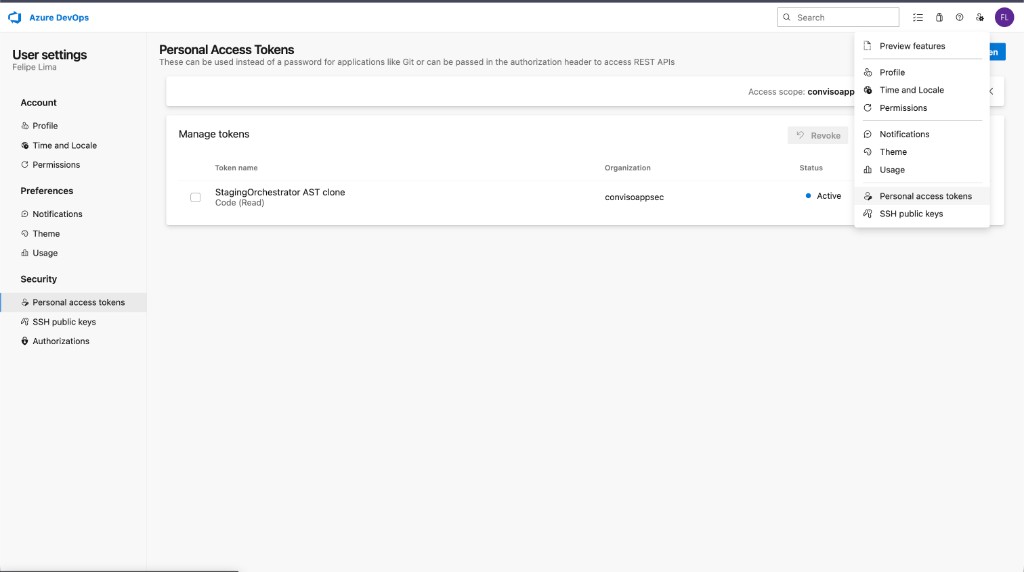The height and width of the screenshot is (572, 1024).
Task: Open the Azure DevOps home link
Action: (59, 18)
